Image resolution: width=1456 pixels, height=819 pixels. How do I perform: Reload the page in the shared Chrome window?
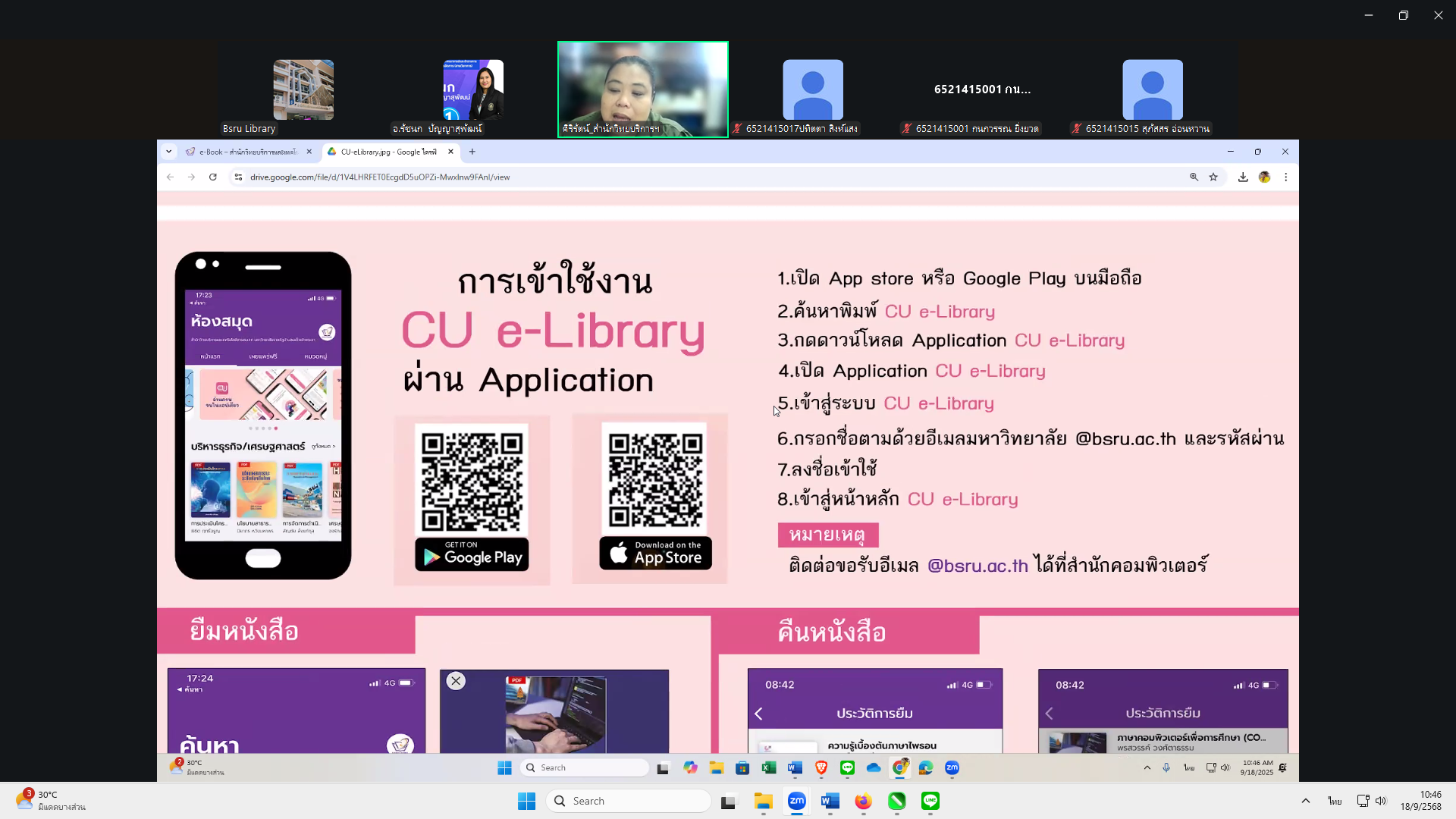coord(213,177)
